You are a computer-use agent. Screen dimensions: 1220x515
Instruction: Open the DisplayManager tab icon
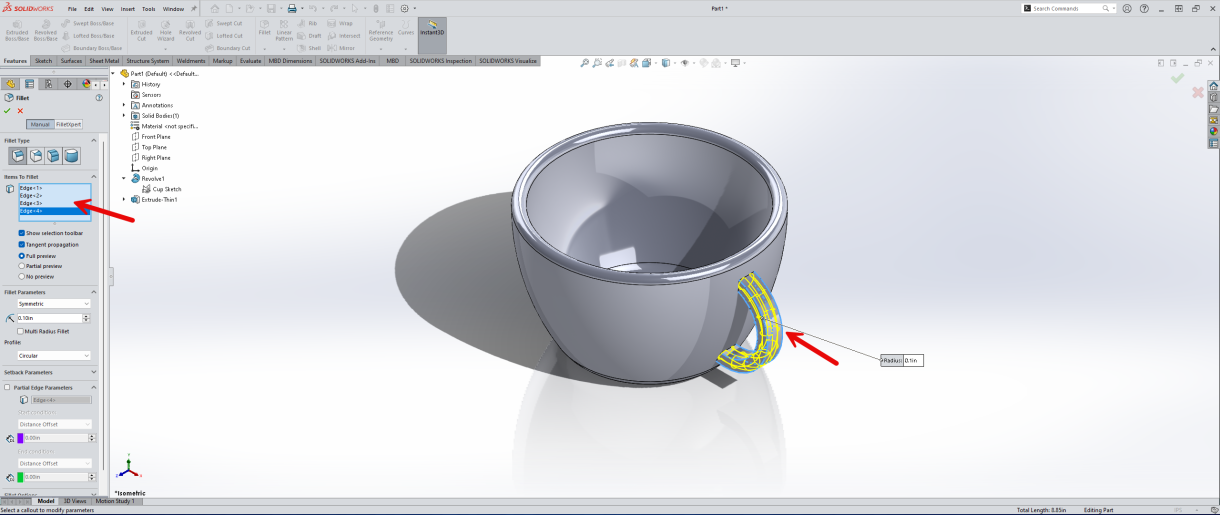click(x=86, y=84)
